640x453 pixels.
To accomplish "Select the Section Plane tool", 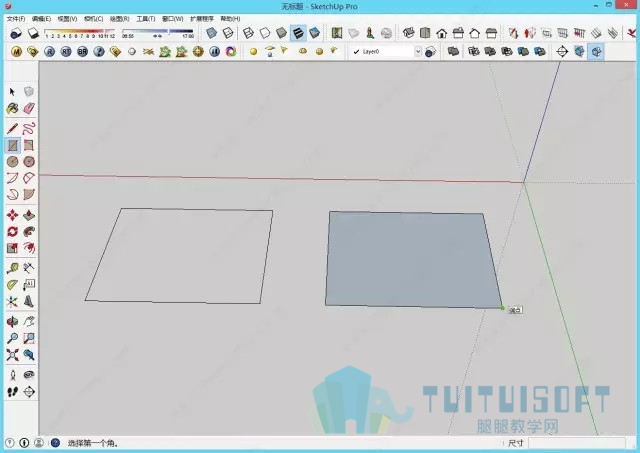I will [29, 392].
